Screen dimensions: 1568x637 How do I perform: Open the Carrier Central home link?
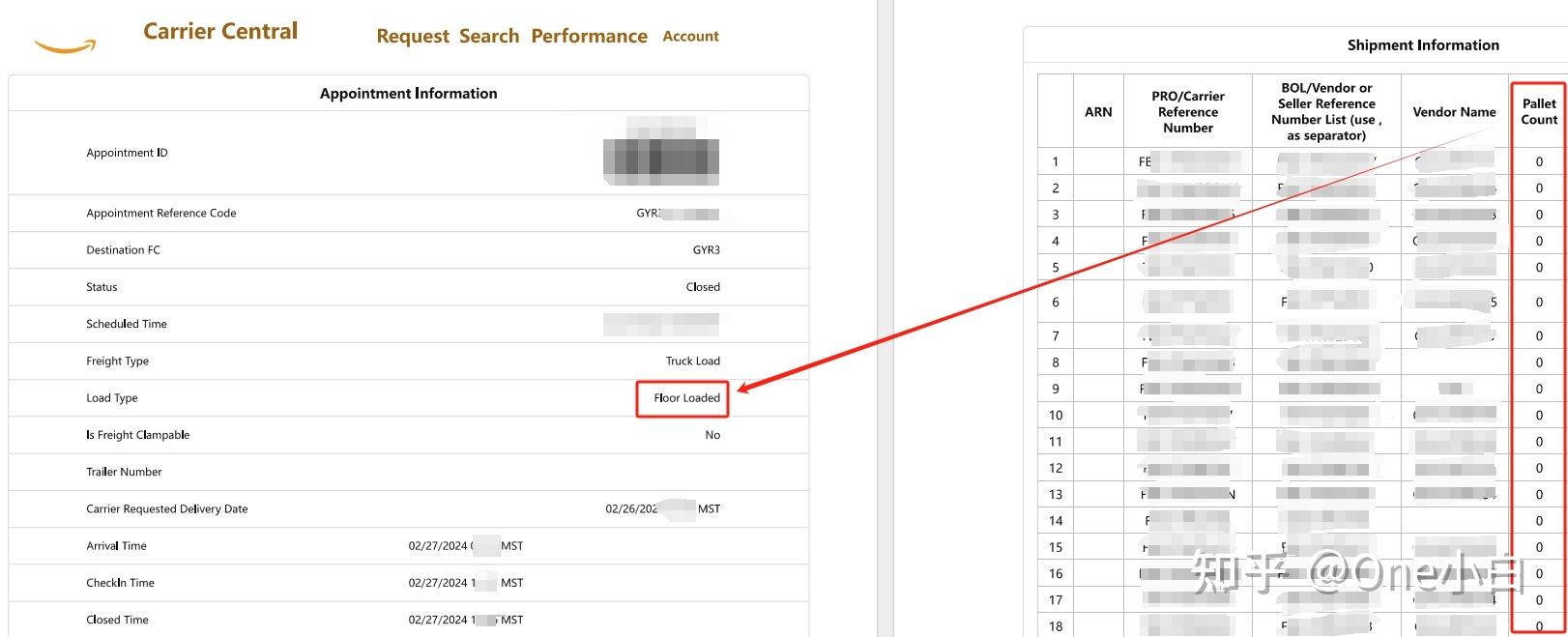tap(220, 31)
